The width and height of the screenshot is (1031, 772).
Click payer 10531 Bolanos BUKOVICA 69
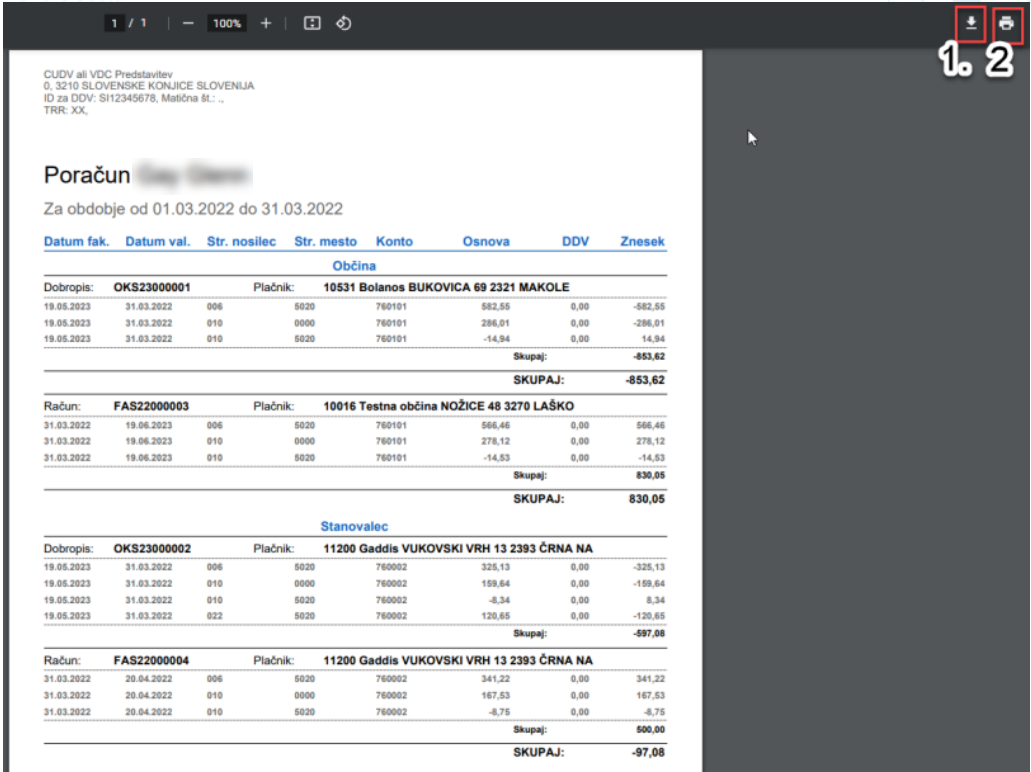point(446,287)
